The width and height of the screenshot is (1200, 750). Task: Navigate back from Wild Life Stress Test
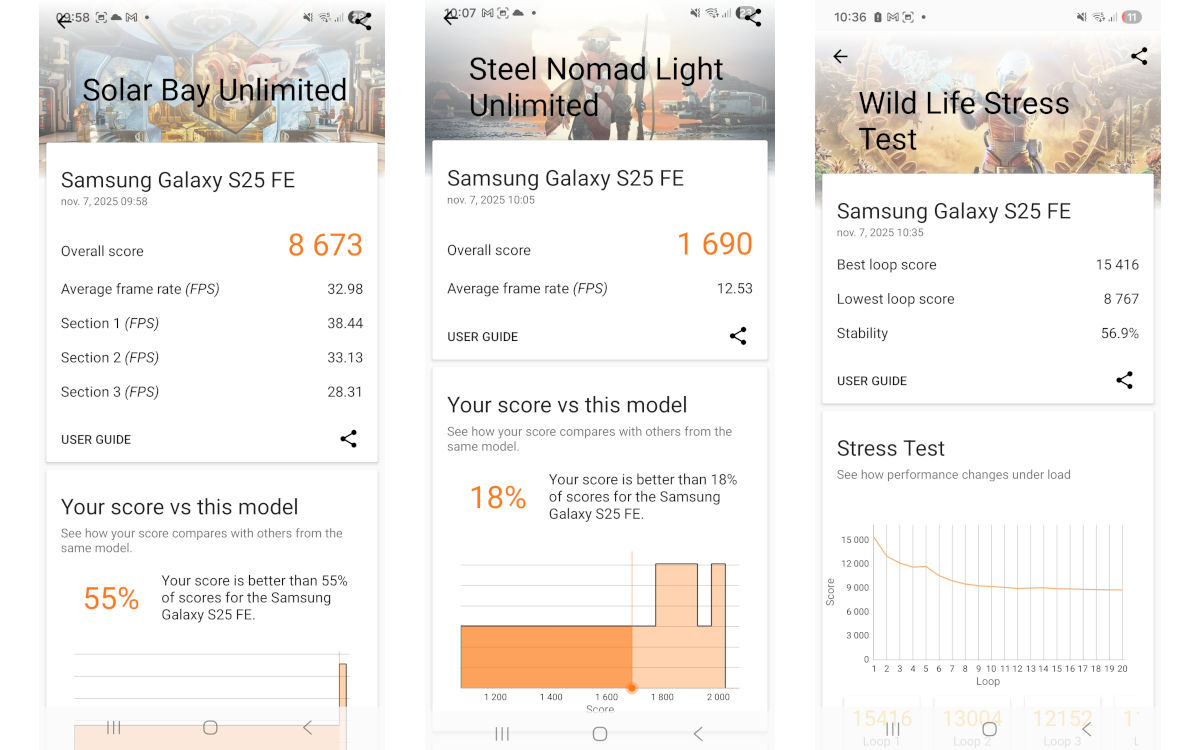coord(839,57)
